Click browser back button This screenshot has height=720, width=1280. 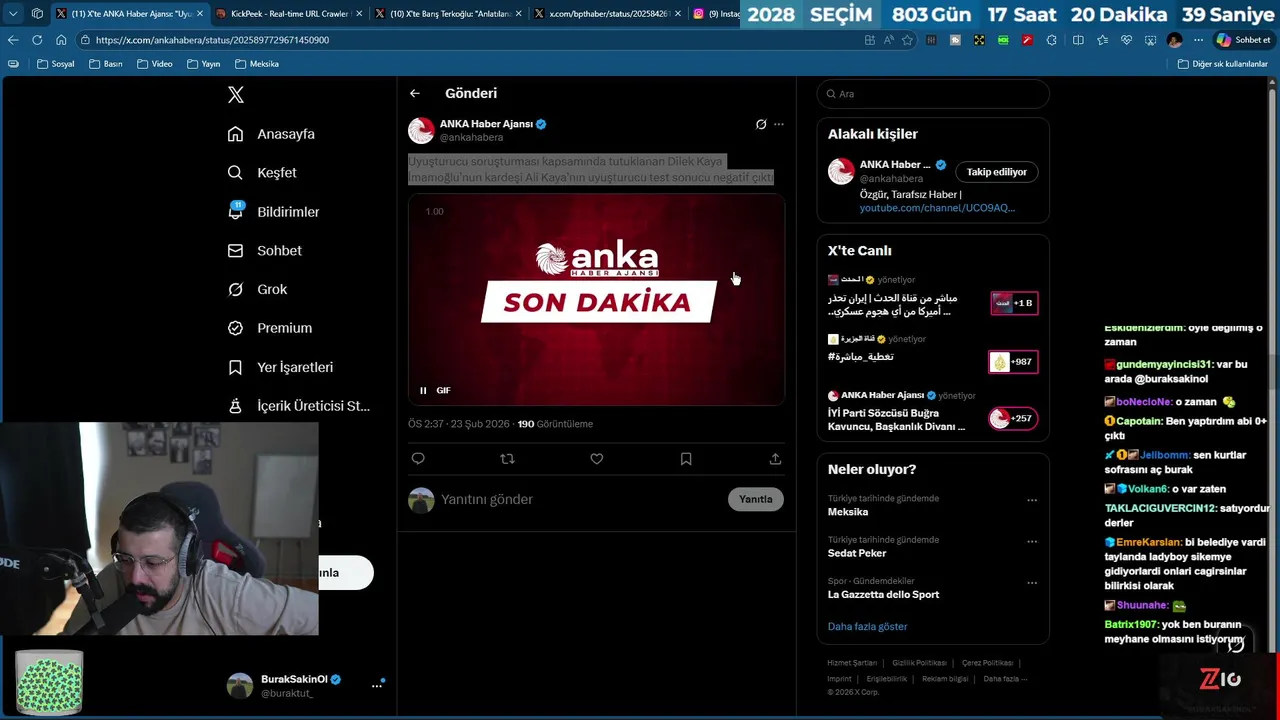click(13, 40)
